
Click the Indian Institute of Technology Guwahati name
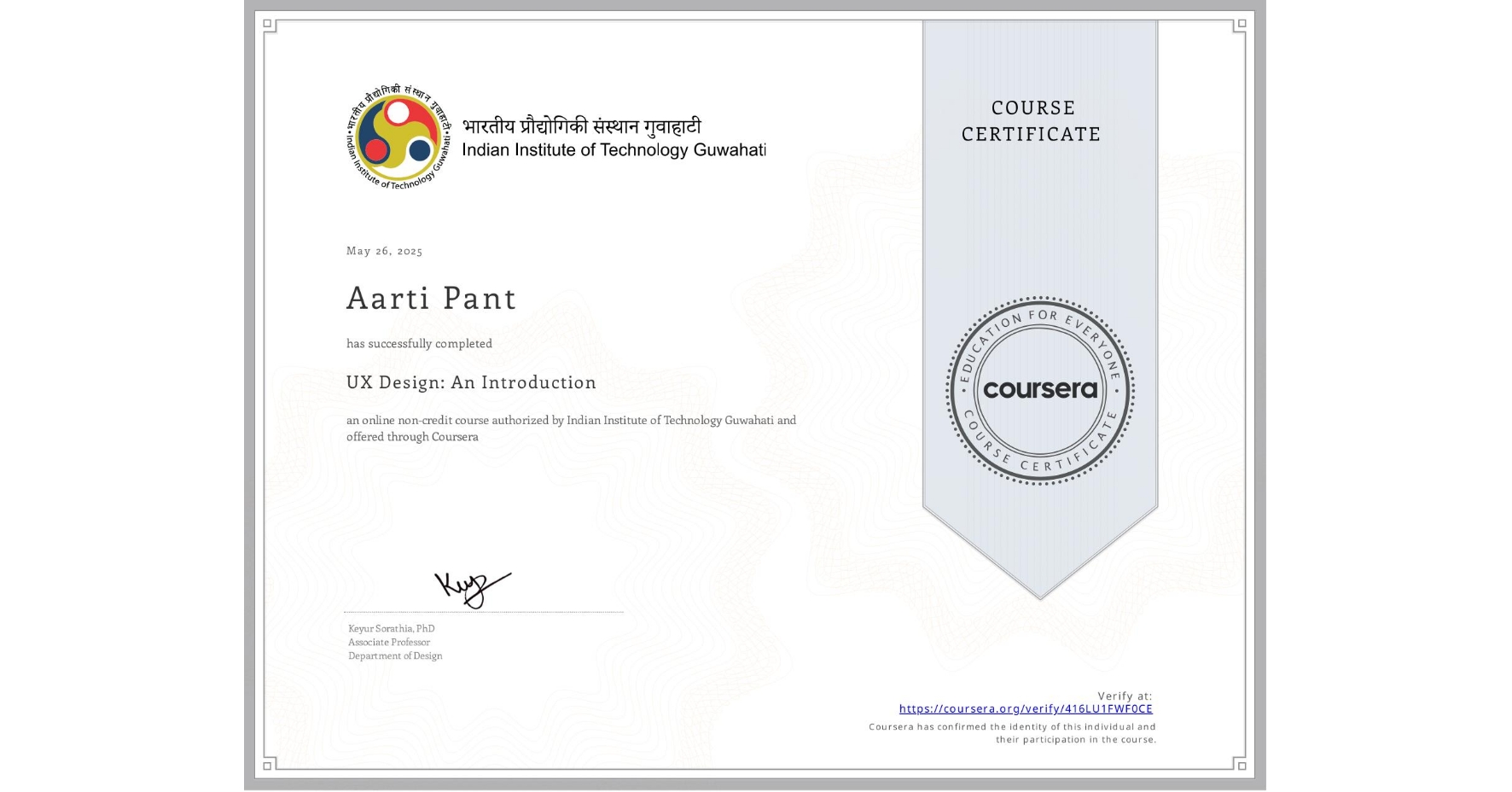click(614, 150)
